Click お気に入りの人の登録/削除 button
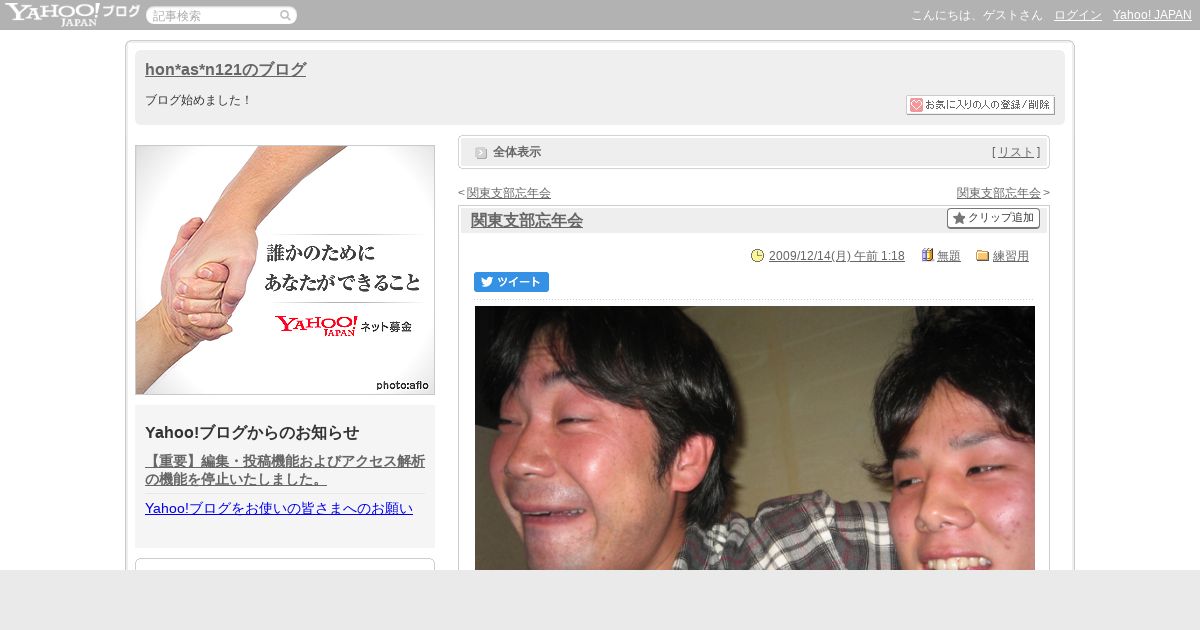Screen dimensions: 1200x630 pyautogui.click(x=980, y=105)
